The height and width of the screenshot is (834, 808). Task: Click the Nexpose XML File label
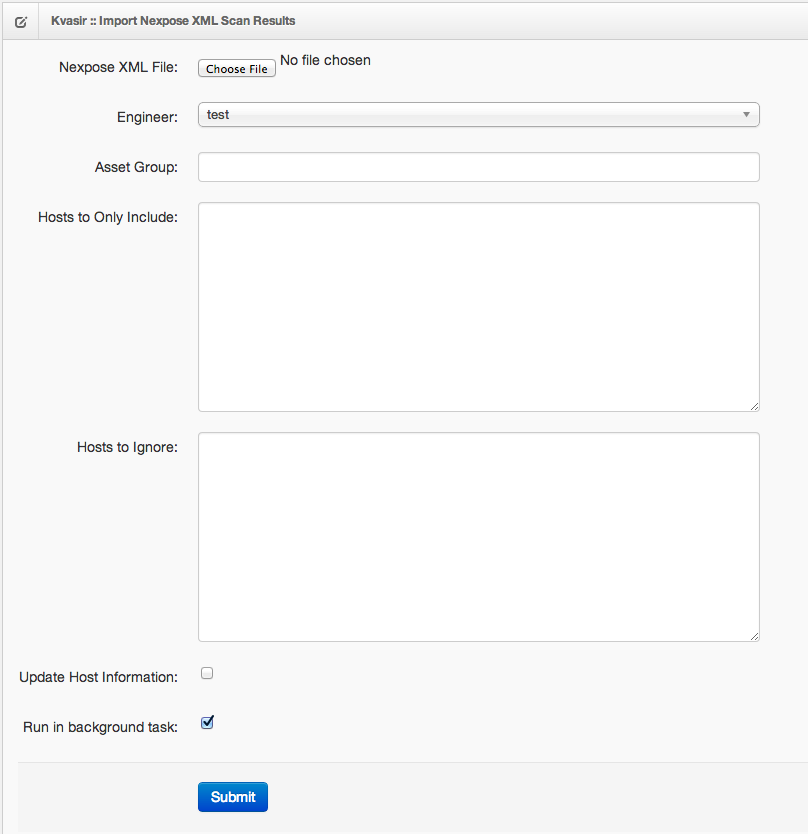coord(120,67)
